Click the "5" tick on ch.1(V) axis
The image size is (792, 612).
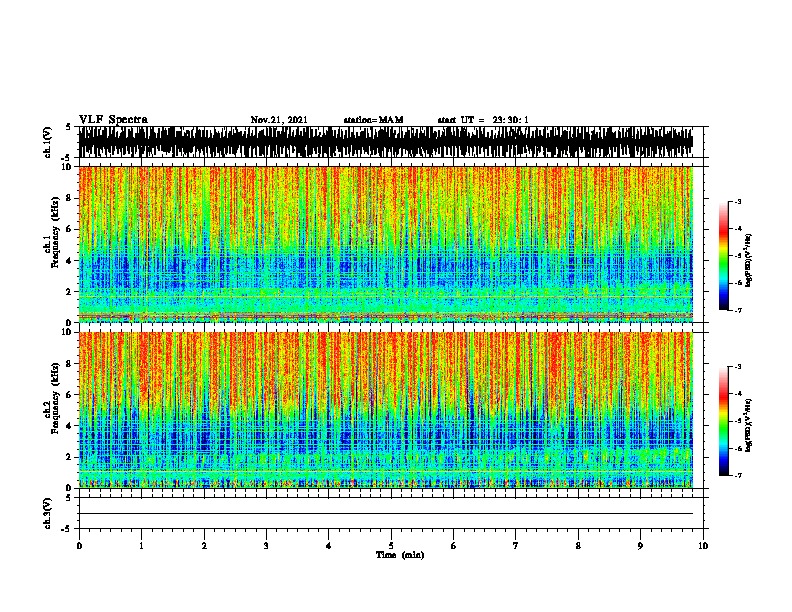68,127
